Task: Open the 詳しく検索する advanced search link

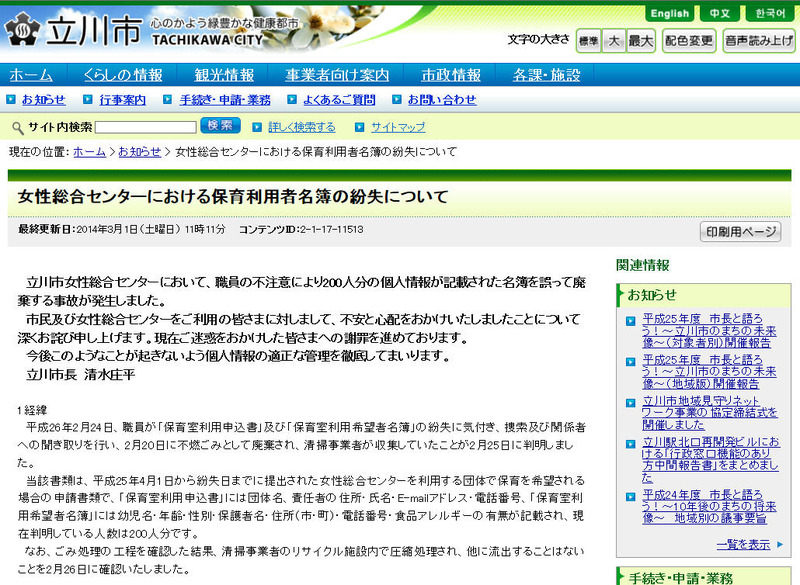Action: (x=301, y=127)
